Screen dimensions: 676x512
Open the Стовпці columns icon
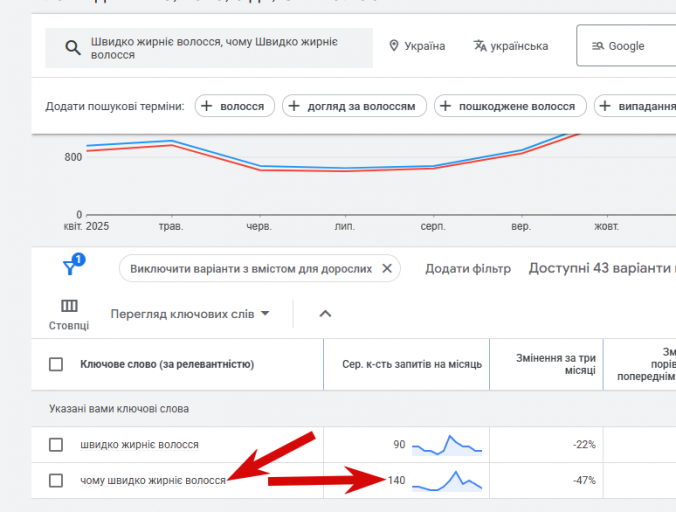pyautogui.click(x=69, y=315)
